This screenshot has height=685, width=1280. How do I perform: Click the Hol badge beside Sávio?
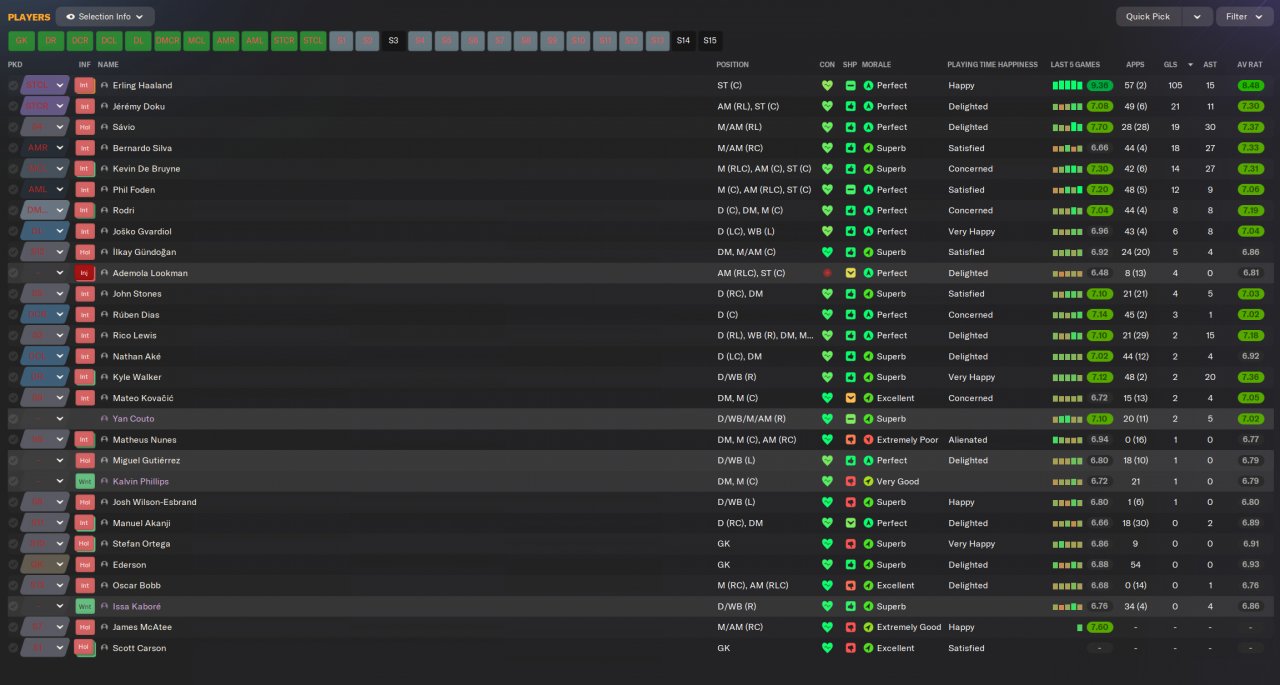(x=85, y=127)
